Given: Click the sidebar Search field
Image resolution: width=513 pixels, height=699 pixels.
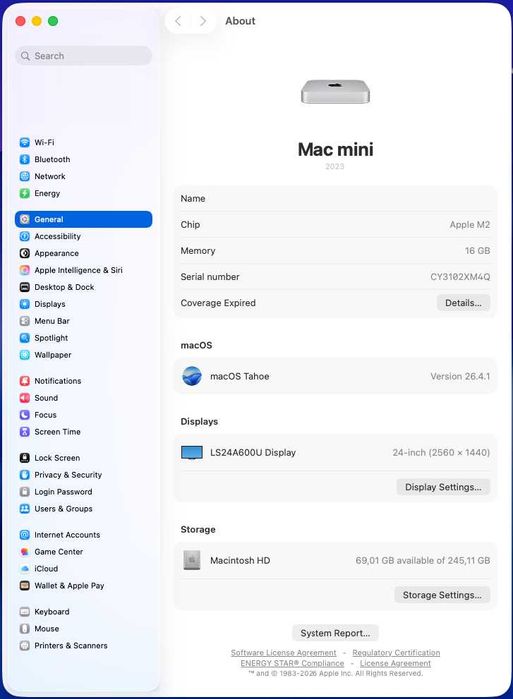Looking at the screenshot, I should [x=84, y=56].
